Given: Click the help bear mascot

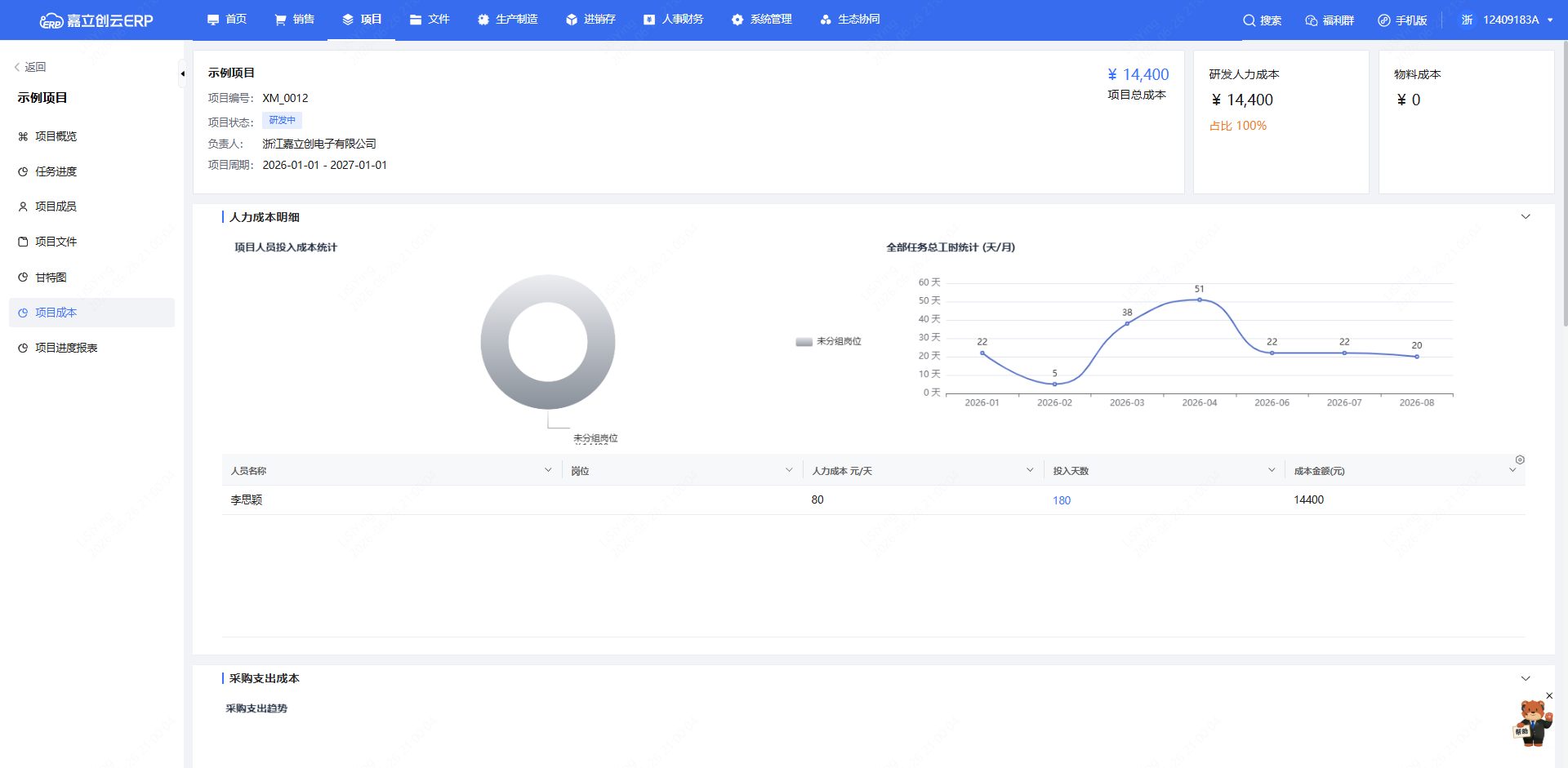Looking at the screenshot, I should [x=1531, y=723].
